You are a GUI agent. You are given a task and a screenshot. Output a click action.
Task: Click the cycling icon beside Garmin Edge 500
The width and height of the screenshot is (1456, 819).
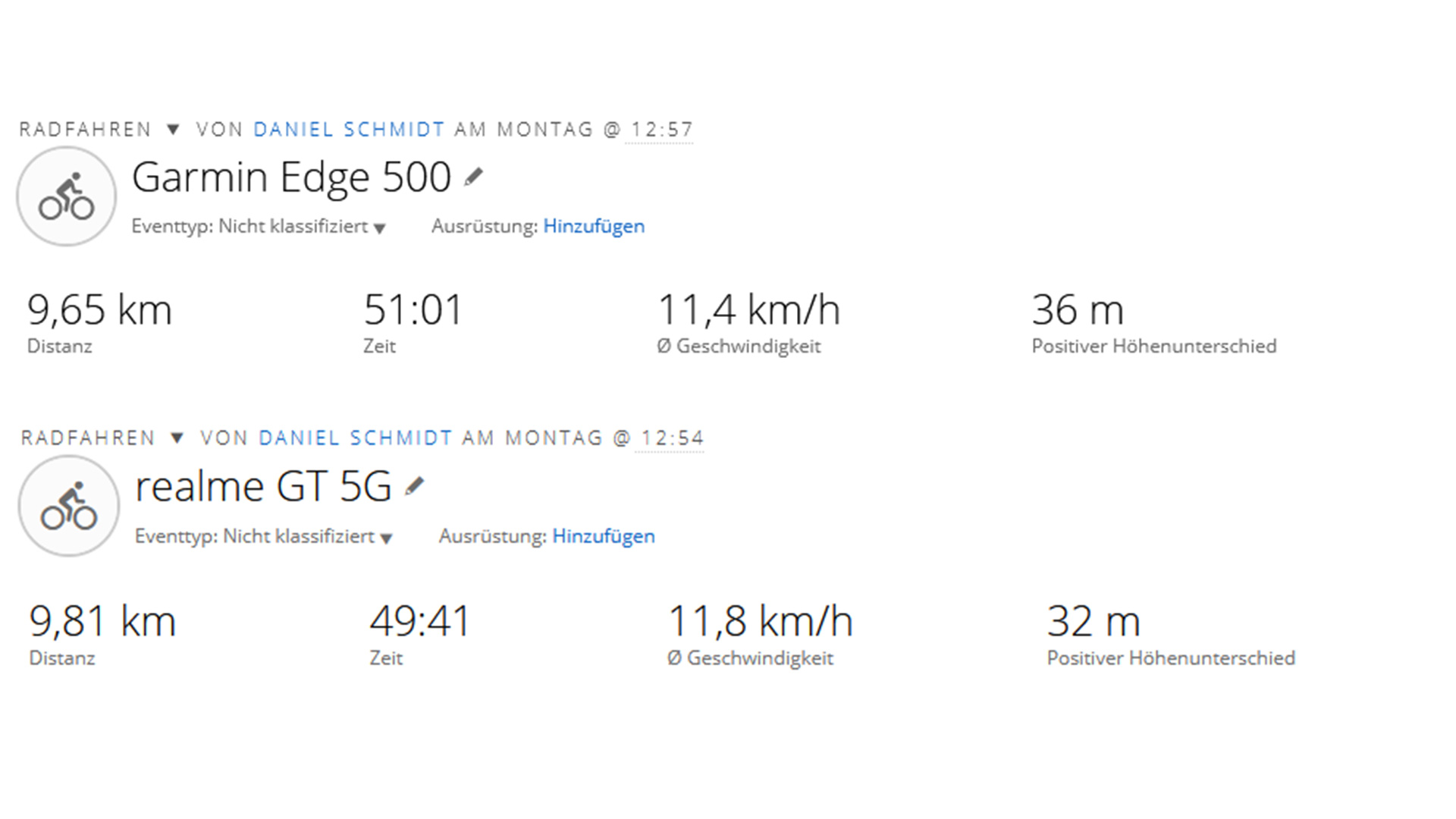(67, 196)
